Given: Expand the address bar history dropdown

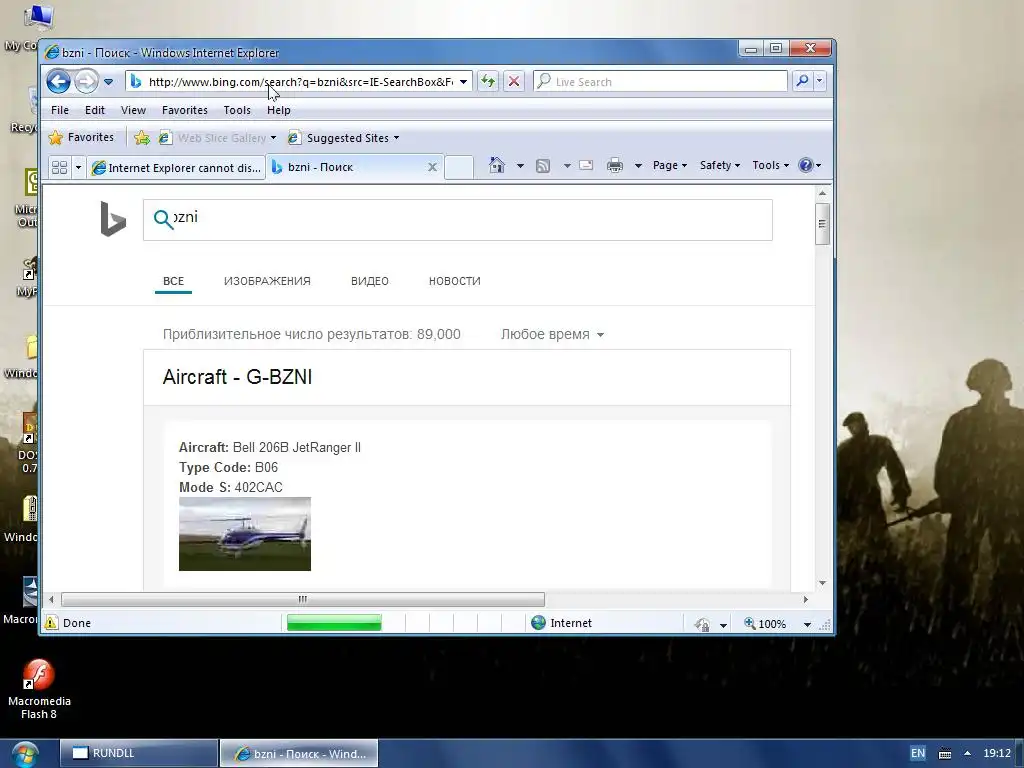Looking at the screenshot, I should (463, 82).
